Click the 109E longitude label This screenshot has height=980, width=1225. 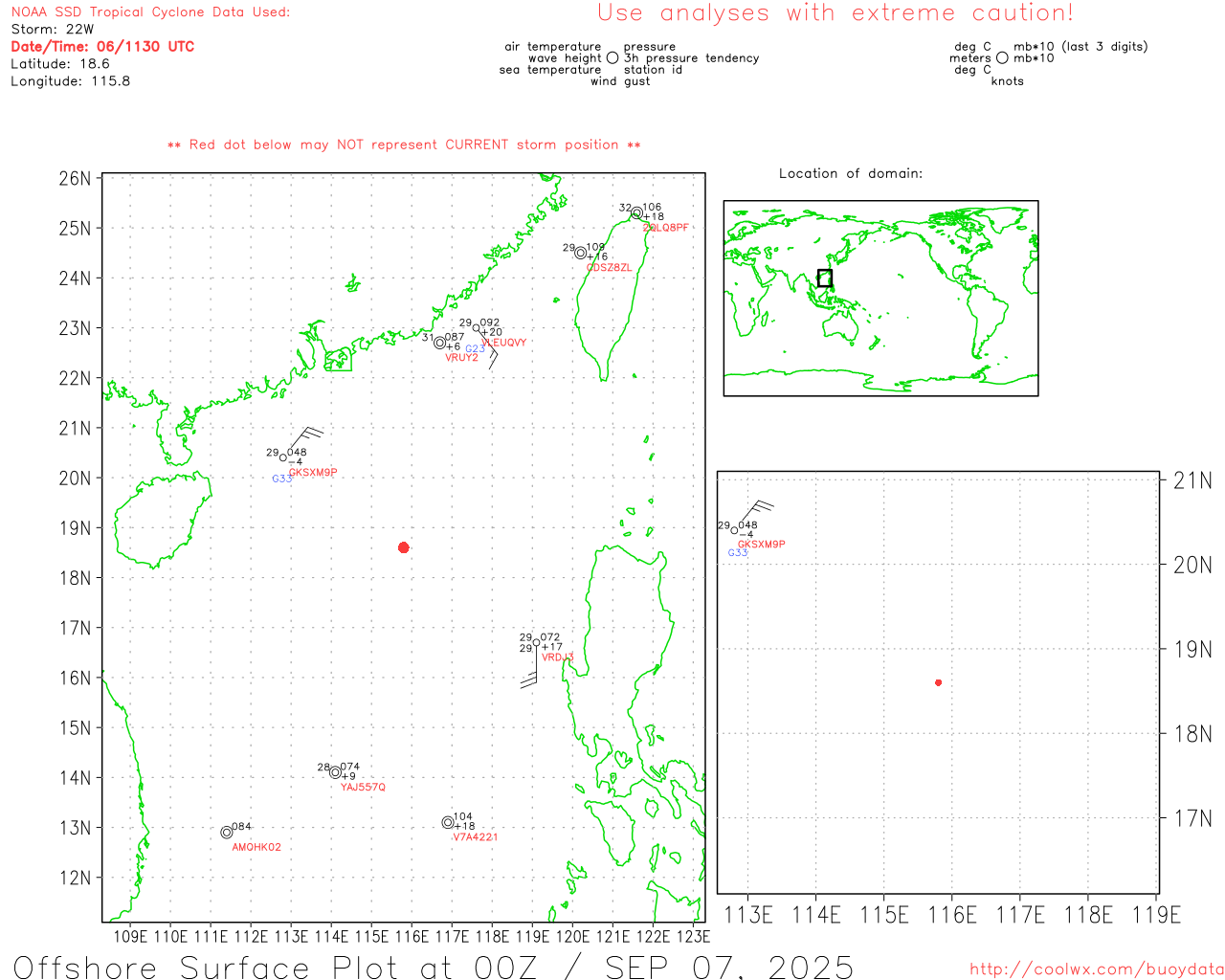(130, 936)
